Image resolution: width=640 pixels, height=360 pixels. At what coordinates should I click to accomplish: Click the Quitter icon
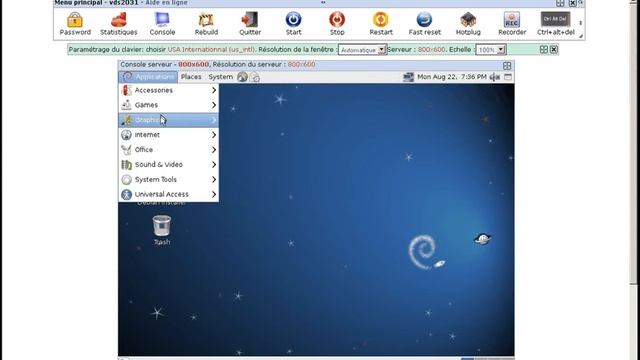click(x=250, y=23)
